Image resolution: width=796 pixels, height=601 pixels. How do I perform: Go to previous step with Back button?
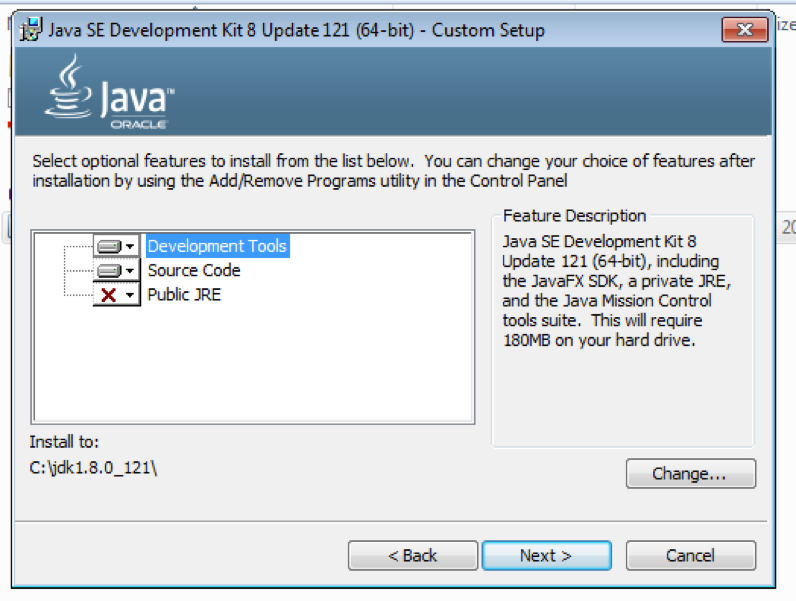coord(413,555)
